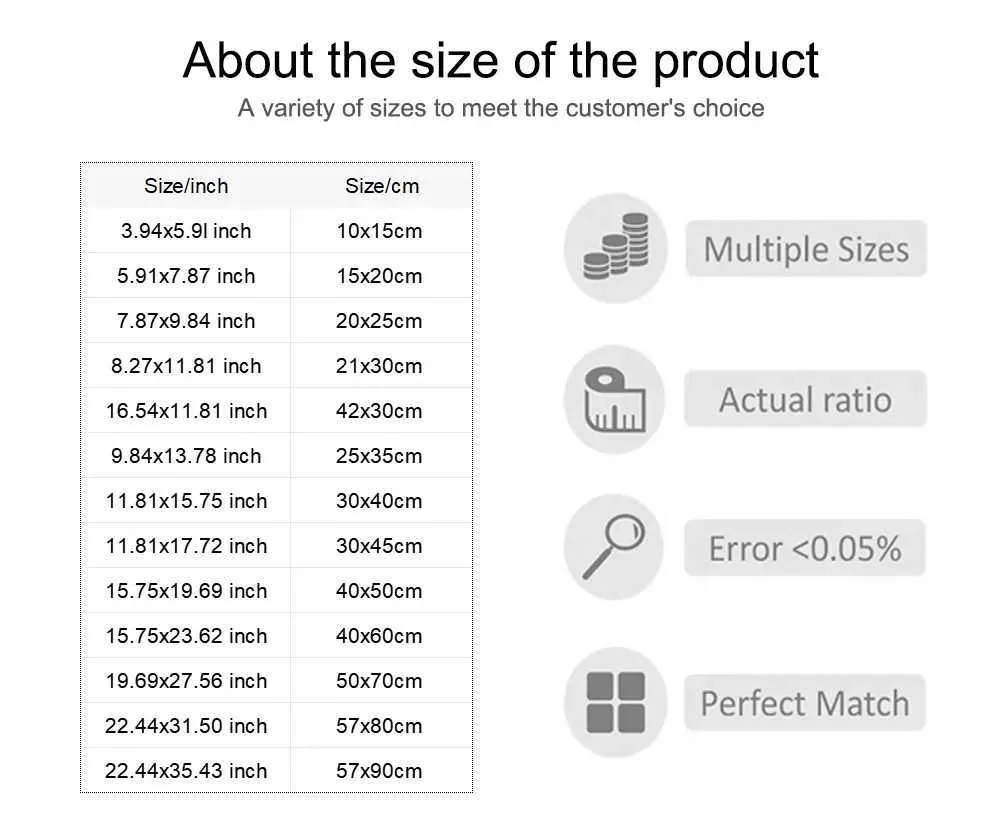Viewport: 1000px width, 830px height.
Task: Click the Error <0.05% label
Action: tap(805, 548)
